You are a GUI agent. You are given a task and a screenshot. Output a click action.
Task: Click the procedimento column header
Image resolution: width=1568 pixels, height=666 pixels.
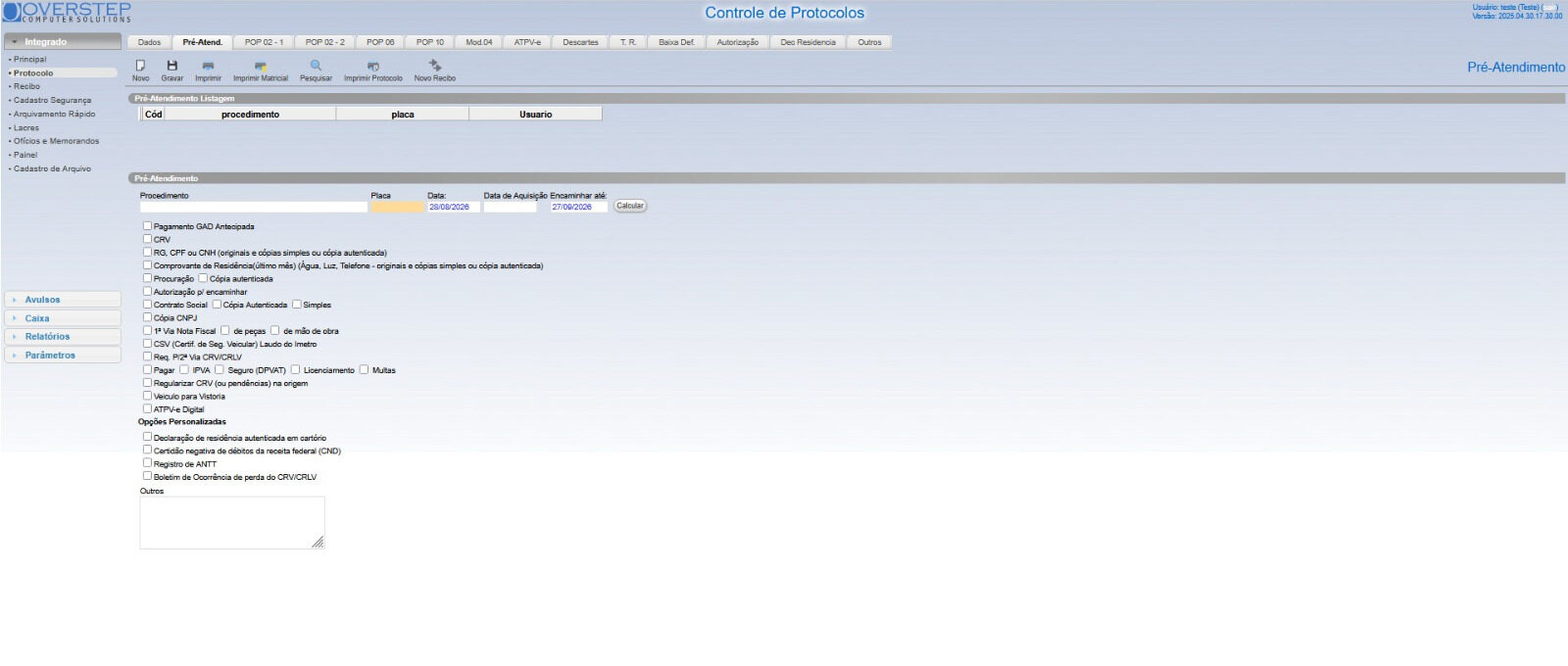250,115
